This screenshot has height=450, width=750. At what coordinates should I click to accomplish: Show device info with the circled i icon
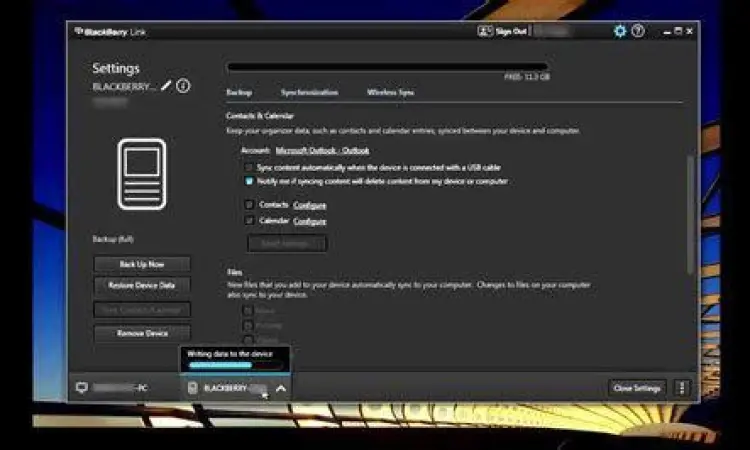point(183,86)
